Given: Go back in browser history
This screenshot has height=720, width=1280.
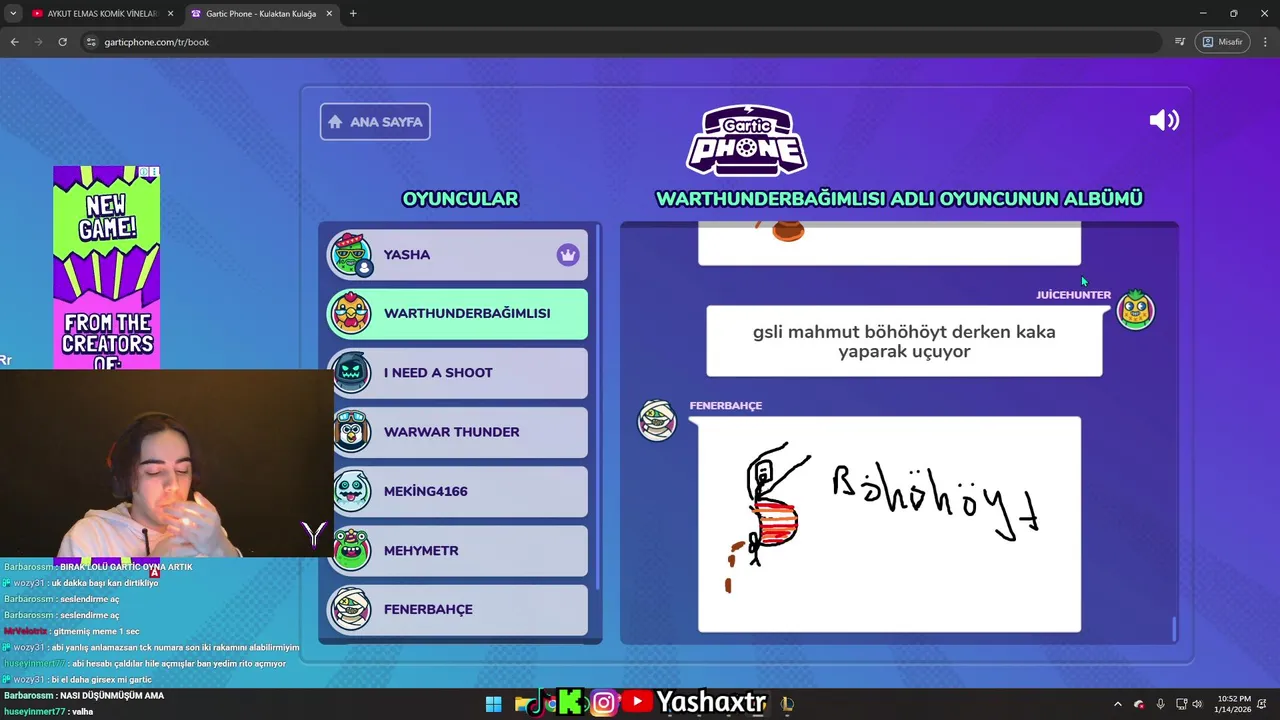Looking at the screenshot, I should tap(14, 42).
